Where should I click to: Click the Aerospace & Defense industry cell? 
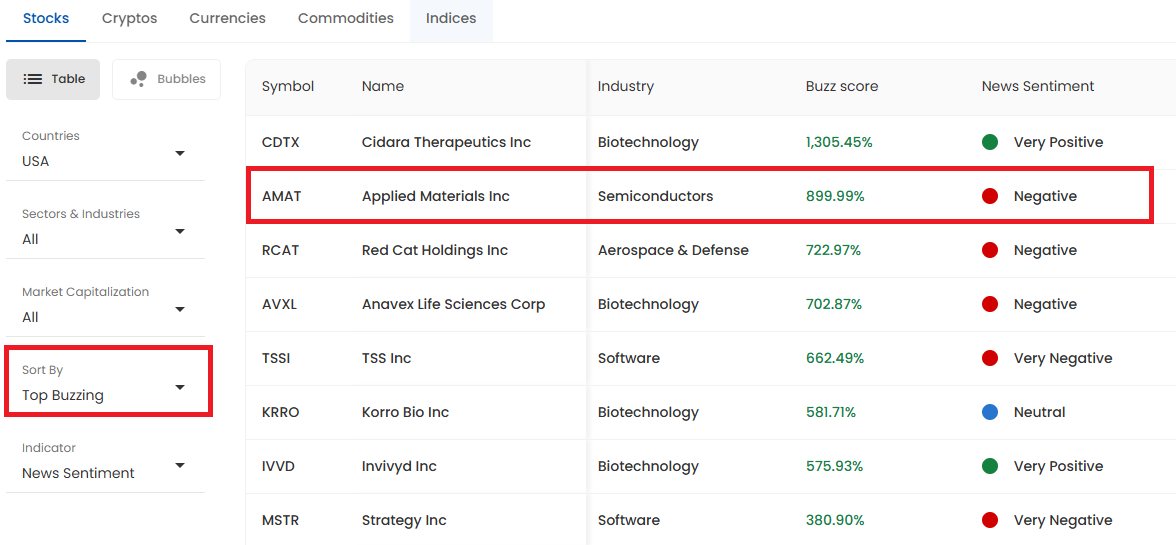pos(673,250)
